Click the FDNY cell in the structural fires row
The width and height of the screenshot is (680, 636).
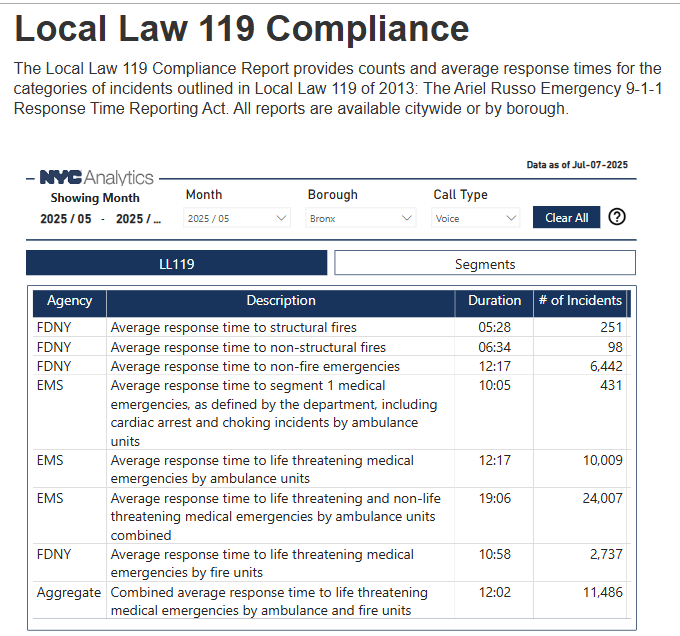[x=54, y=327]
